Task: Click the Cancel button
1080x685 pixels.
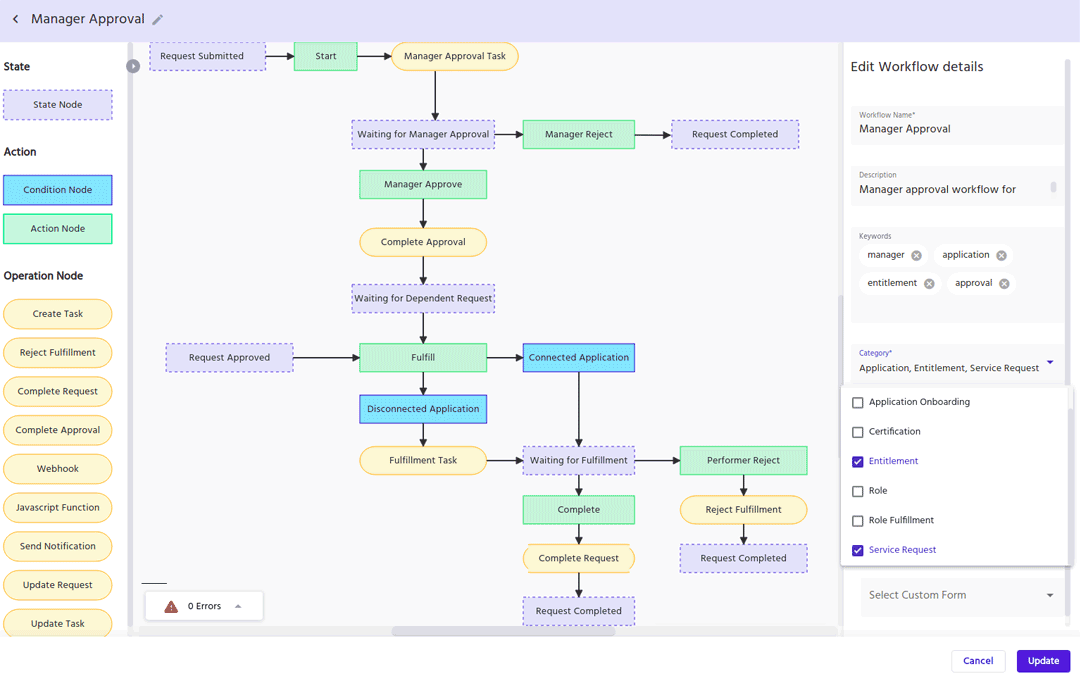Action: 977,661
